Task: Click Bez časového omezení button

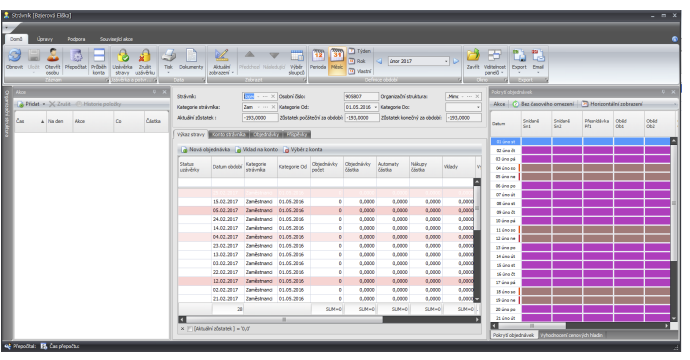Action: click(x=543, y=104)
